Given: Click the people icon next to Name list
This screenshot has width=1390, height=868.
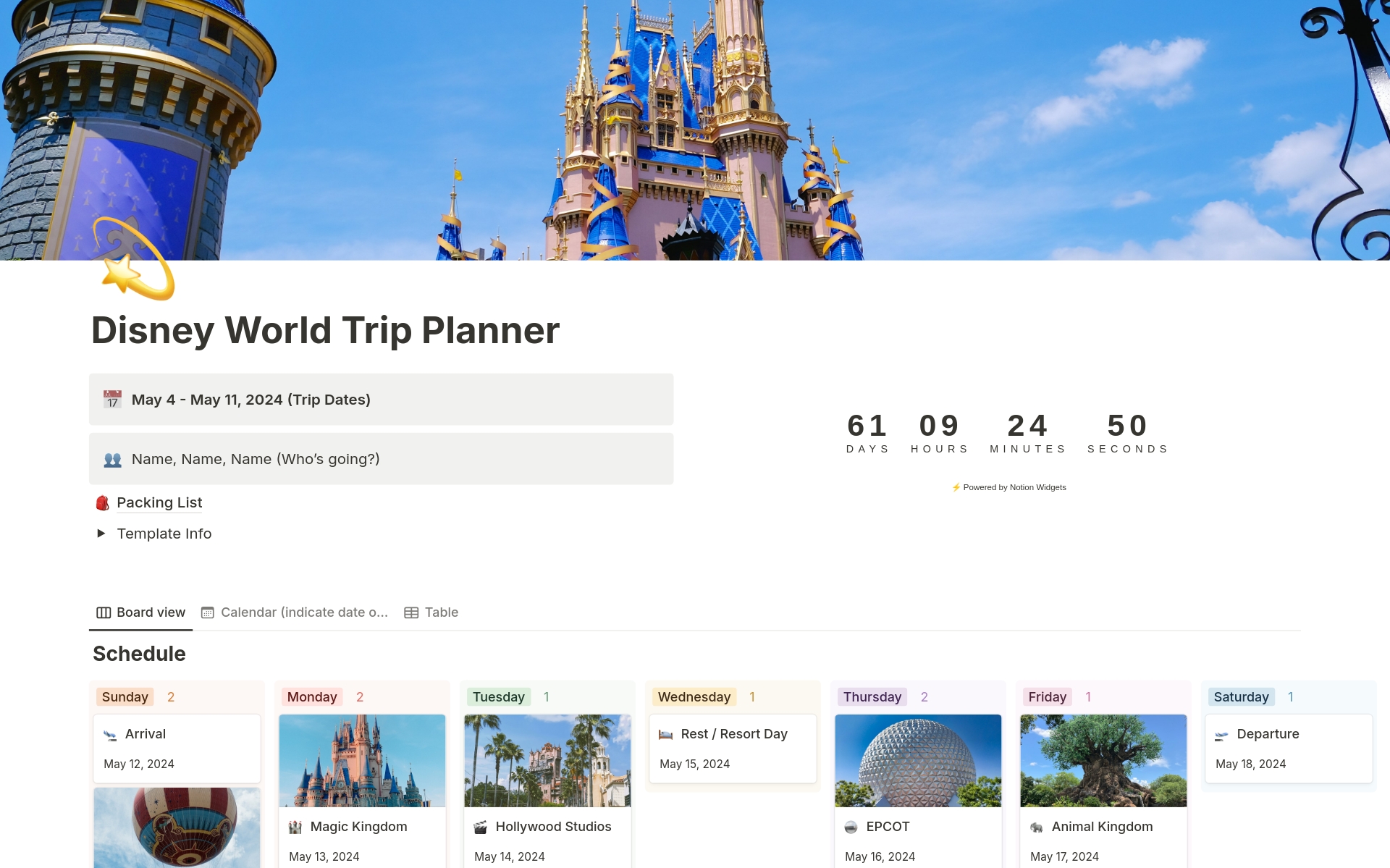Looking at the screenshot, I should pyautogui.click(x=112, y=460).
